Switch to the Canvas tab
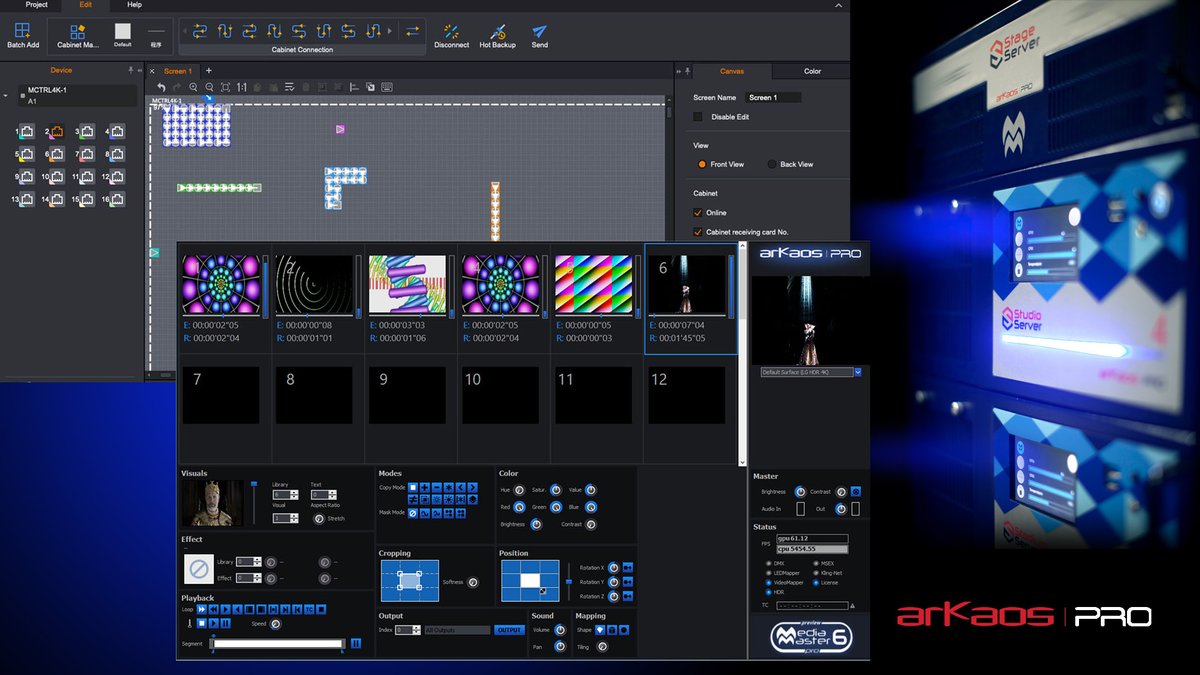This screenshot has width=1200, height=675. 732,71
